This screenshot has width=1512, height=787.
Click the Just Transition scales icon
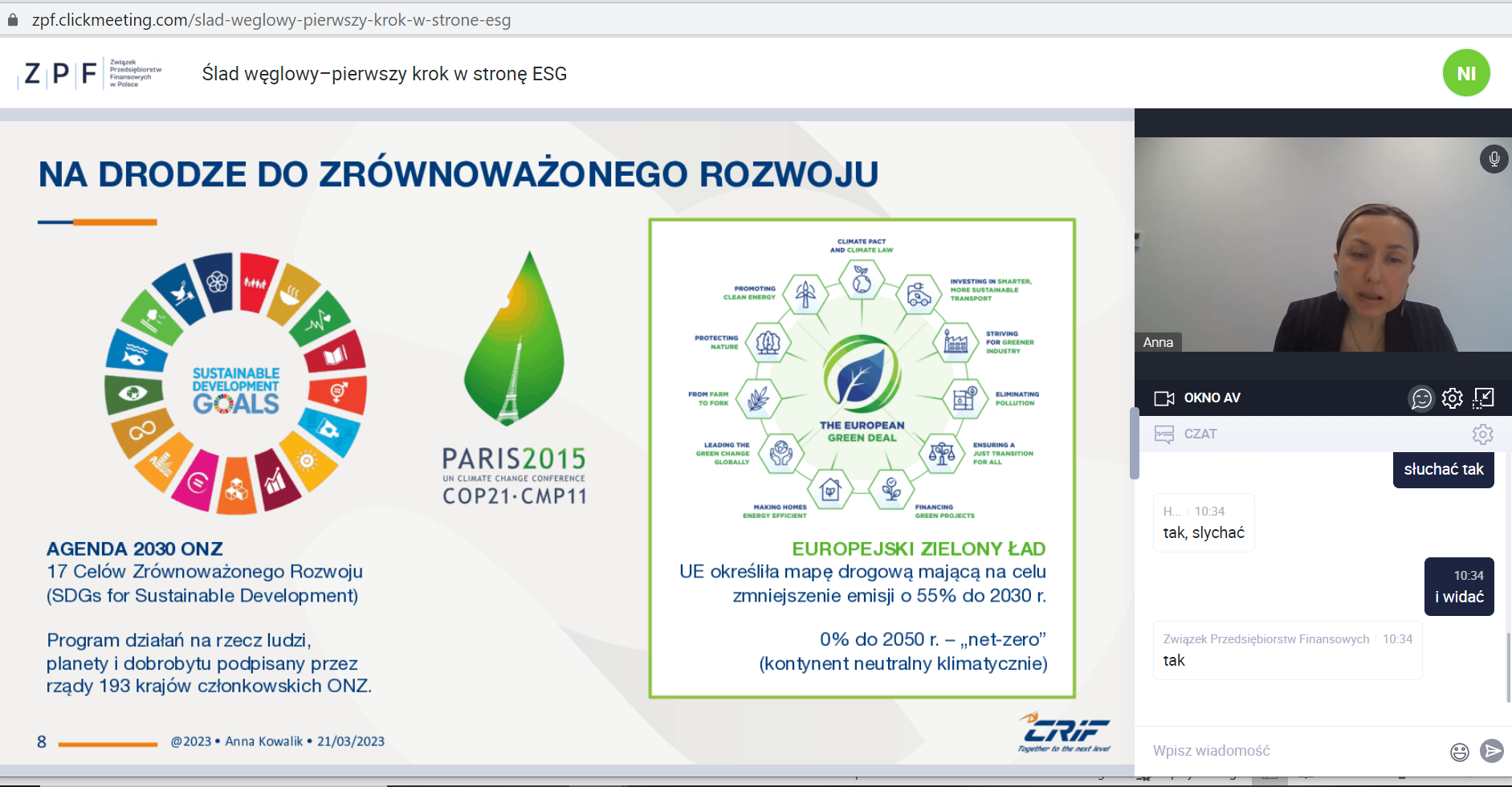pyautogui.click(x=942, y=454)
